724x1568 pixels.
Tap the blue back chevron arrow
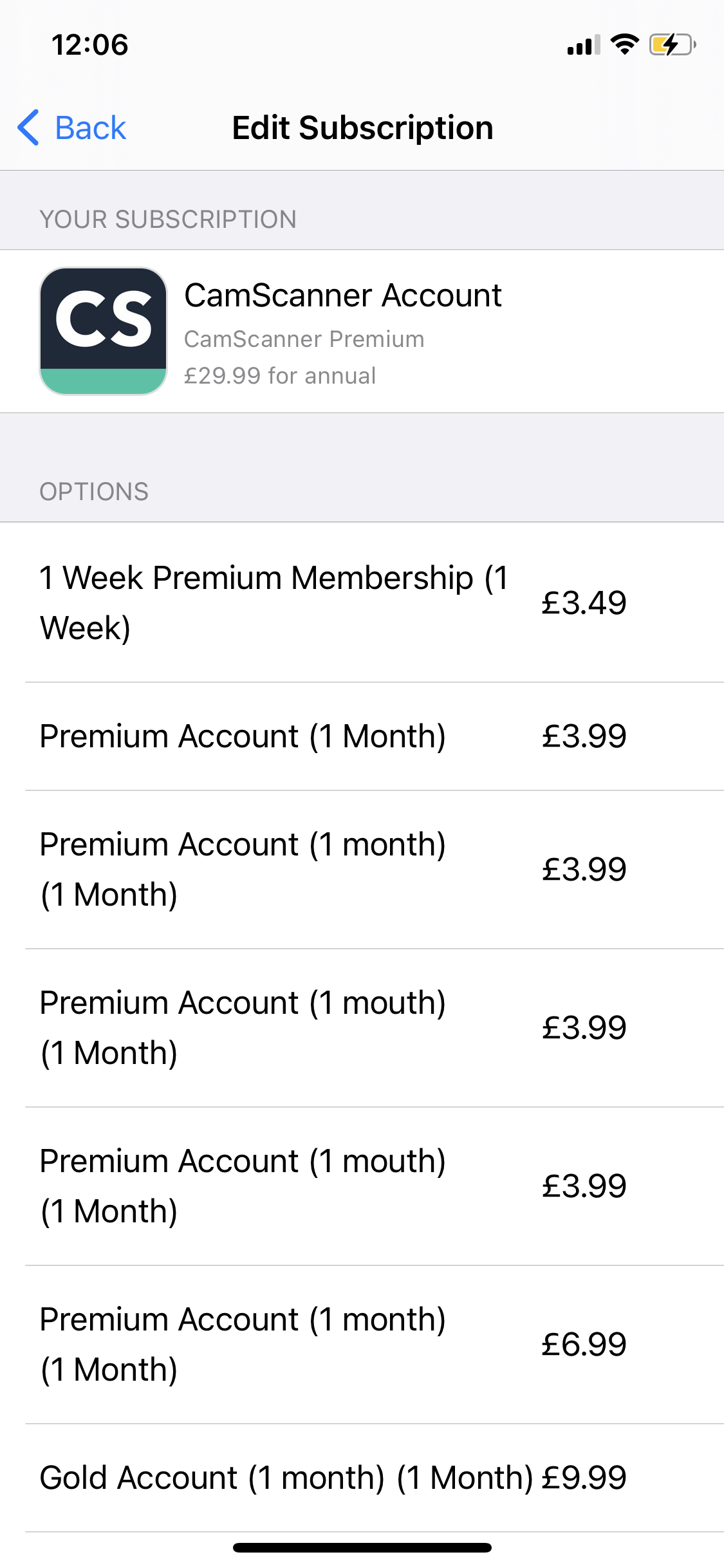pyautogui.click(x=28, y=127)
